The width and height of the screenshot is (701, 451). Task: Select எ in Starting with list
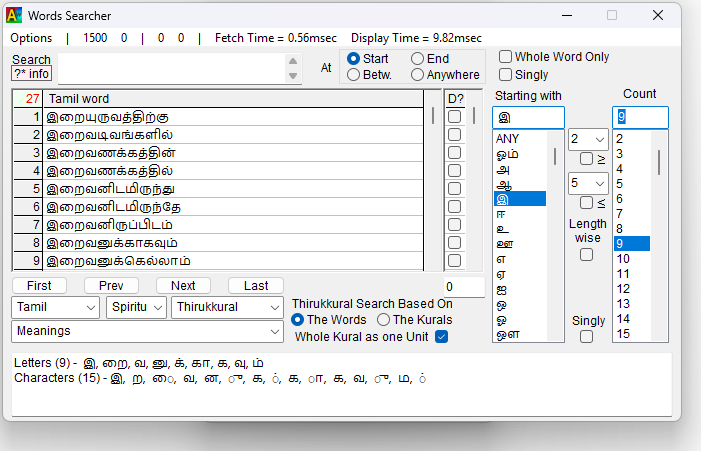tap(520, 259)
